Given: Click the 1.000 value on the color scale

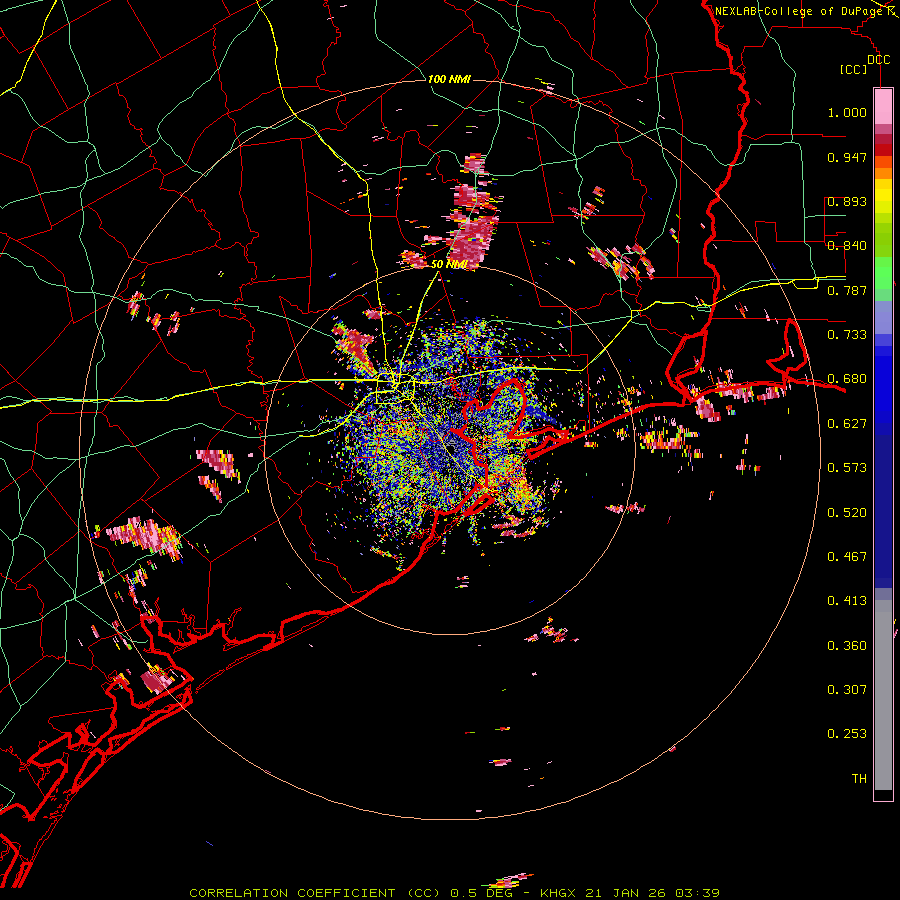Looking at the screenshot, I should pyautogui.click(x=847, y=112).
